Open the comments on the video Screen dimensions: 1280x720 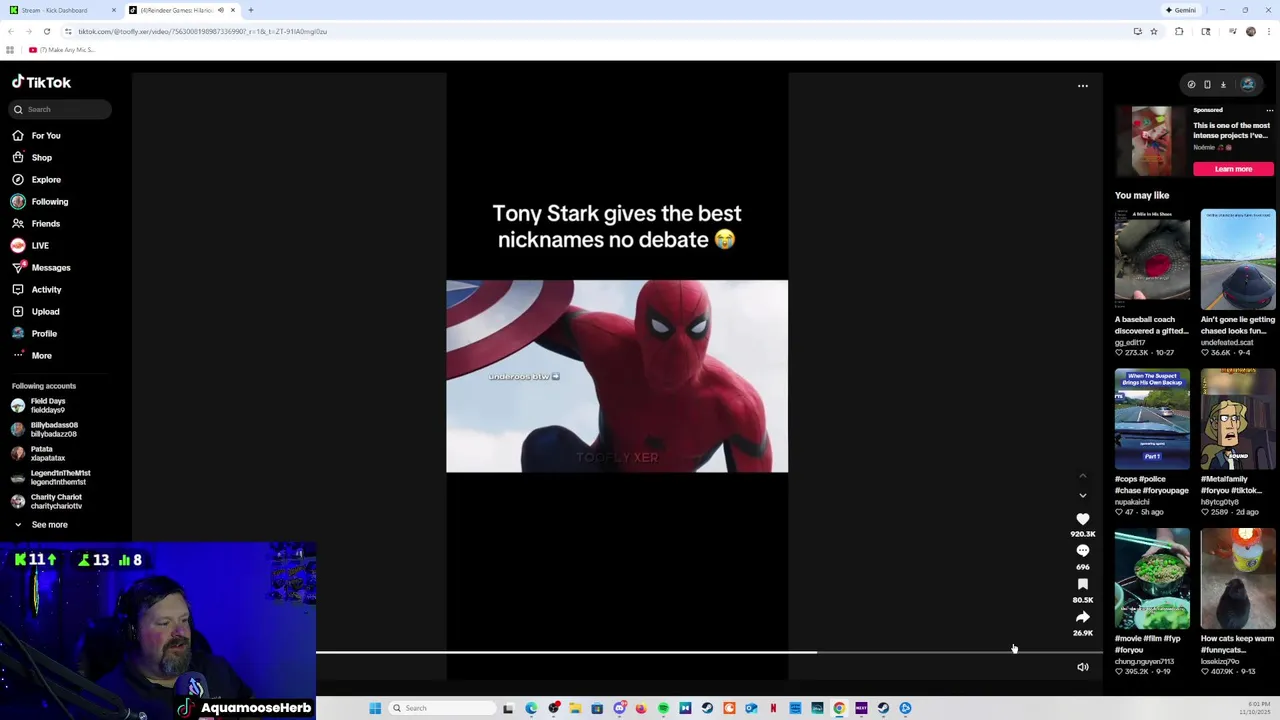tap(1082, 551)
